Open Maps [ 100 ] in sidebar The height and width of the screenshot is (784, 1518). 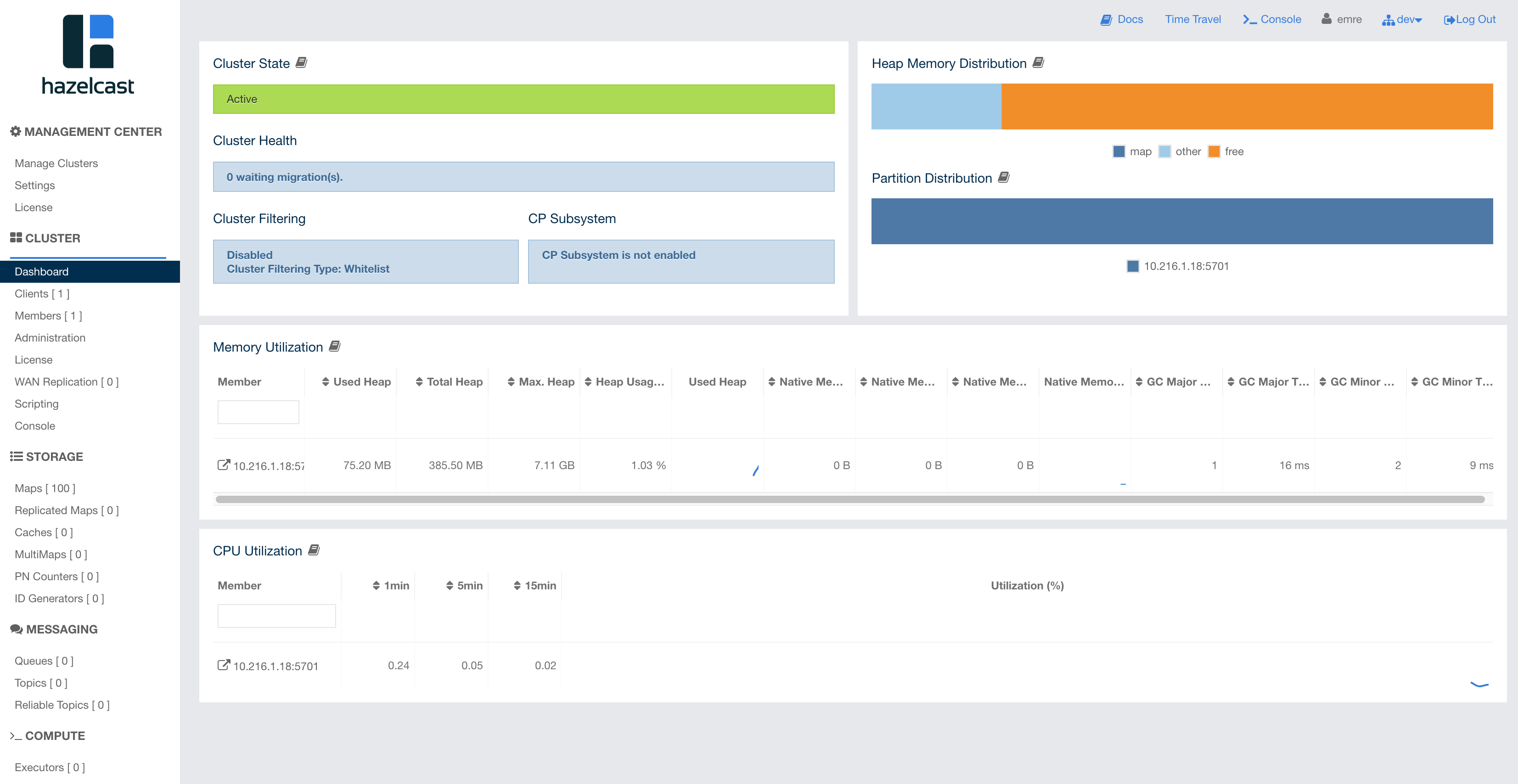point(45,488)
